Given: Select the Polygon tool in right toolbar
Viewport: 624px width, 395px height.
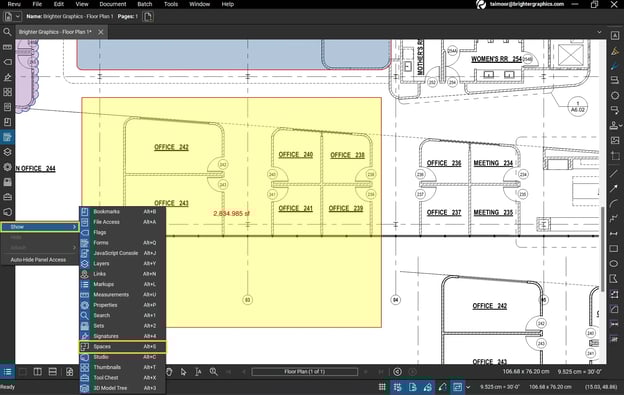Looking at the screenshot, I should point(614,279).
